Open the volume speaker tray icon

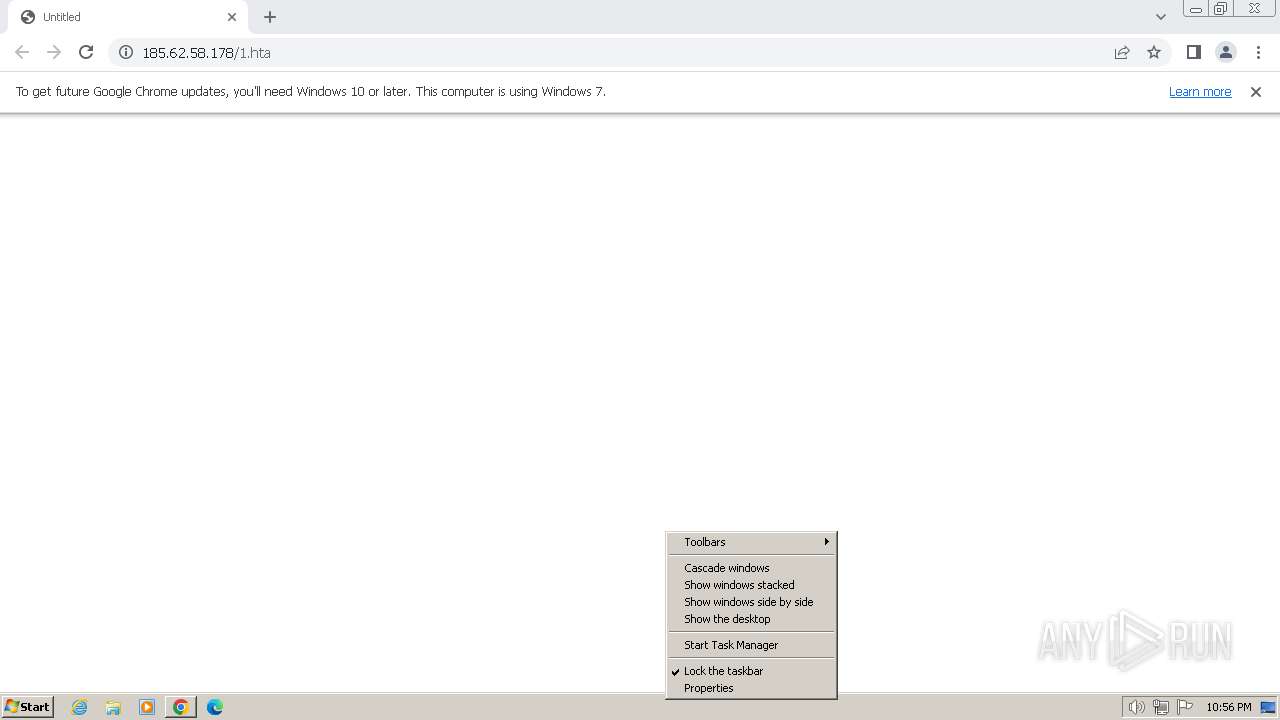[x=1136, y=707]
